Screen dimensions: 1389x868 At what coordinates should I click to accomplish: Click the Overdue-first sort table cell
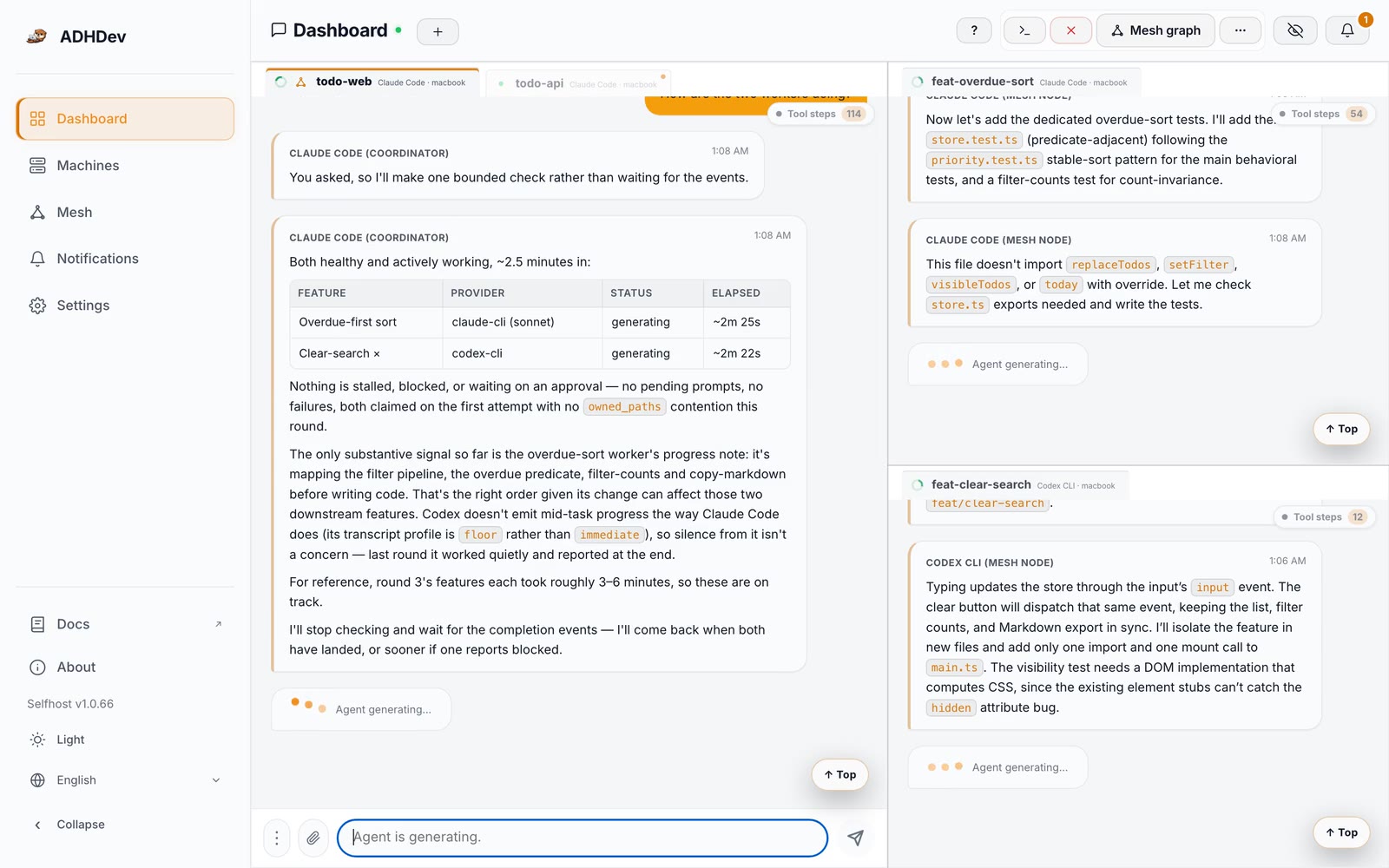[366, 322]
